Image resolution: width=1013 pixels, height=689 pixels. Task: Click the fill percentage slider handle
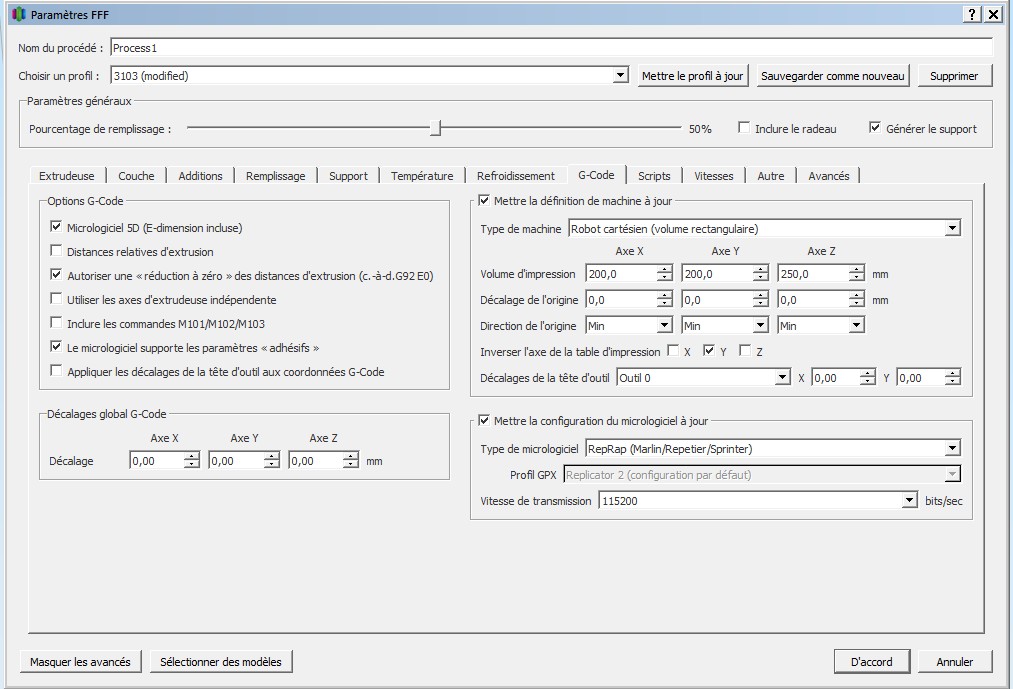[435, 128]
